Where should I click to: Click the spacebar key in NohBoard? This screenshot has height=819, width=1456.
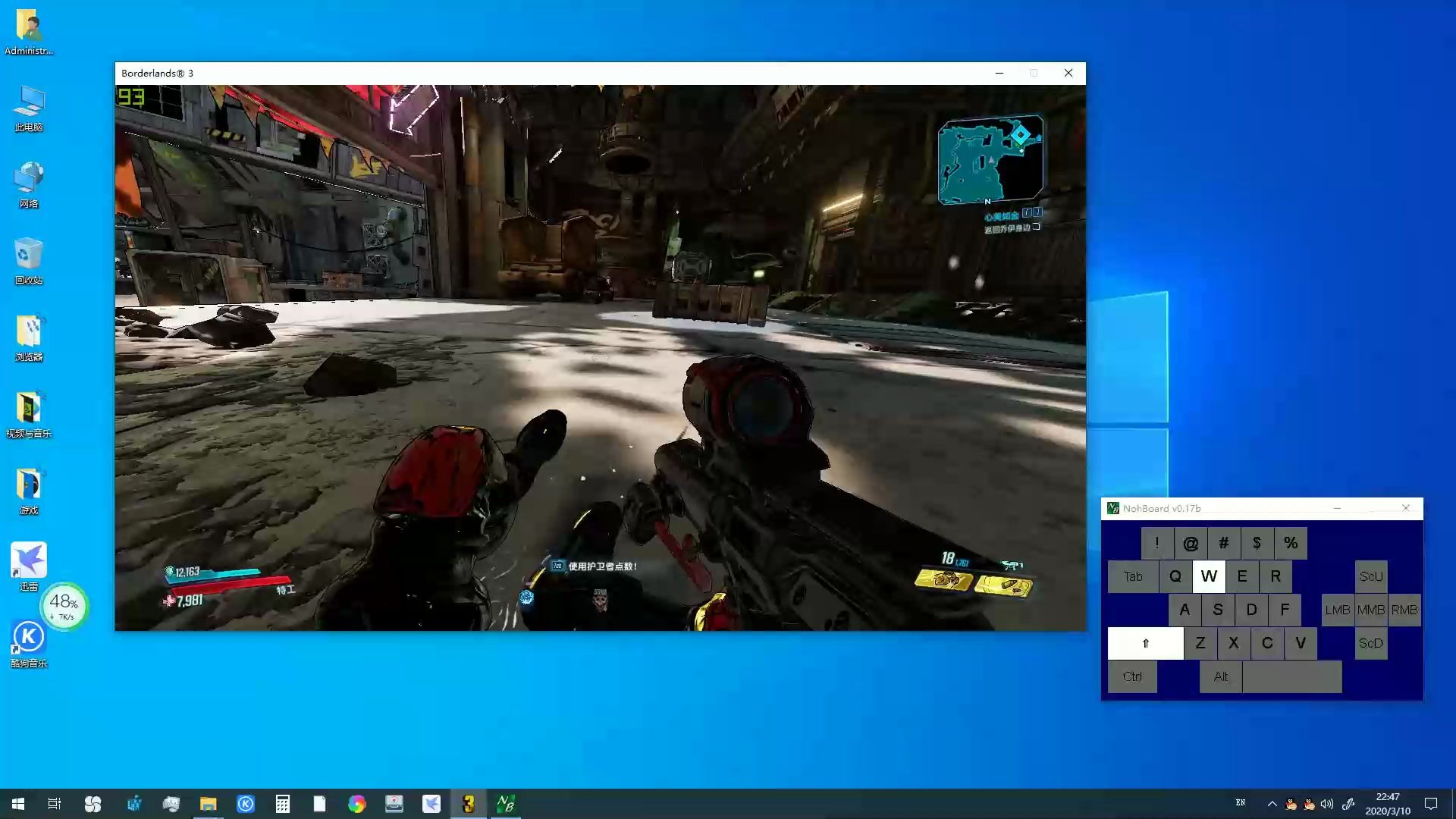pyautogui.click(x=1292, y=676)
